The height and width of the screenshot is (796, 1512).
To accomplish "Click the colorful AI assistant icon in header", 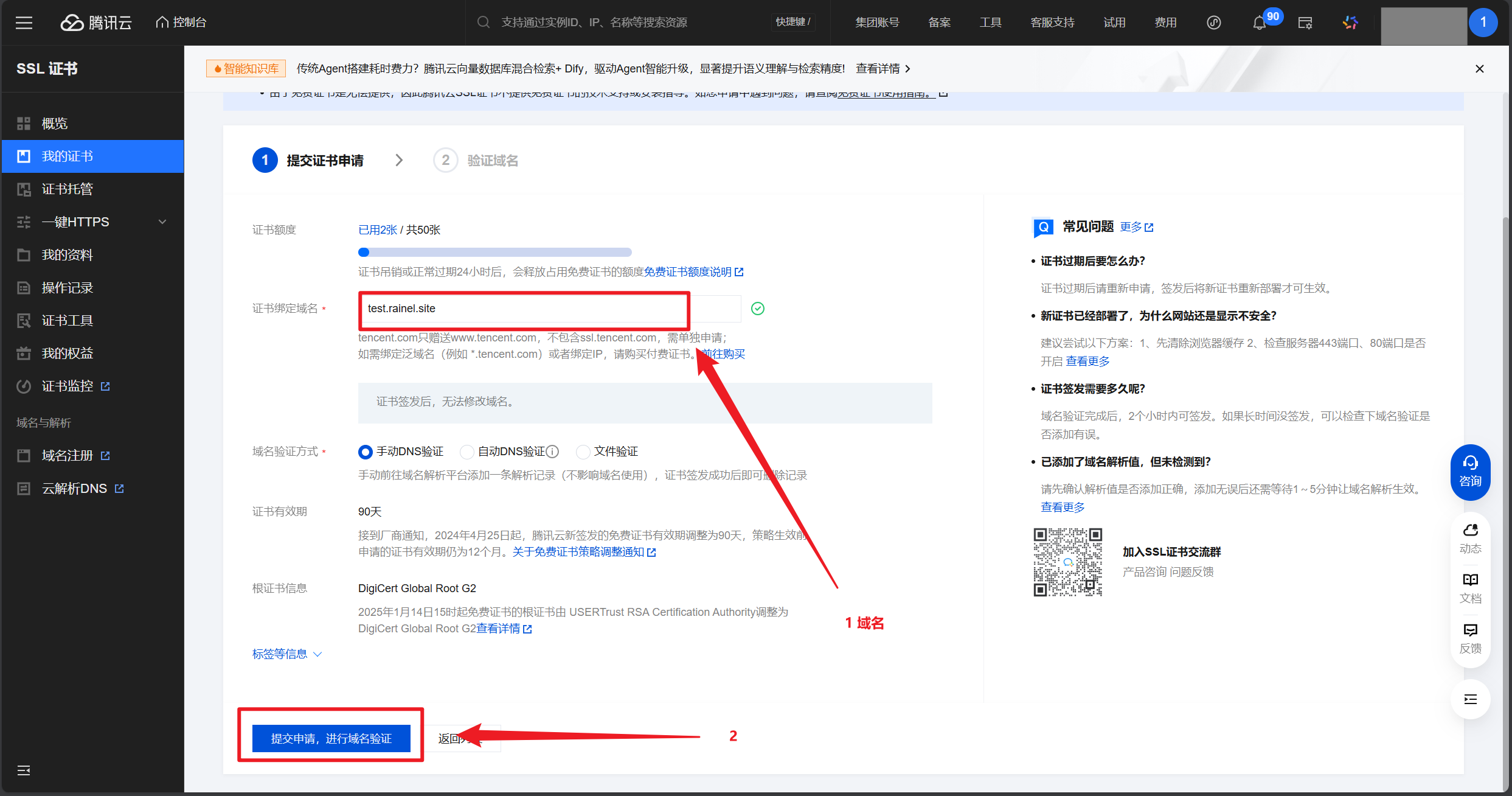I will (1350, 23).
